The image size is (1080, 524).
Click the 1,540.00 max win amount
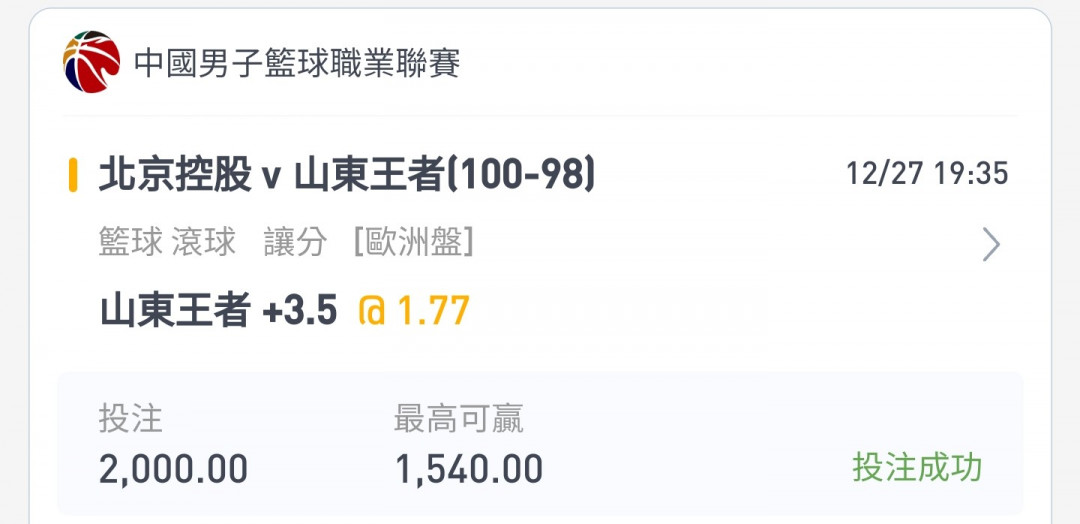click(469, 469)
